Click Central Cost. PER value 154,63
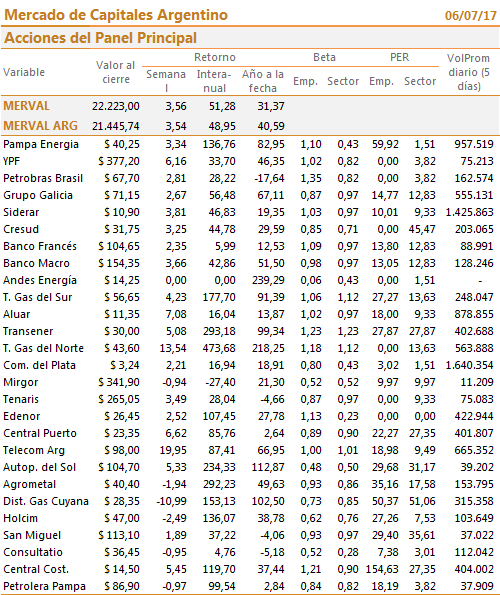Screen dimensions: 500x595 point(382,569)
